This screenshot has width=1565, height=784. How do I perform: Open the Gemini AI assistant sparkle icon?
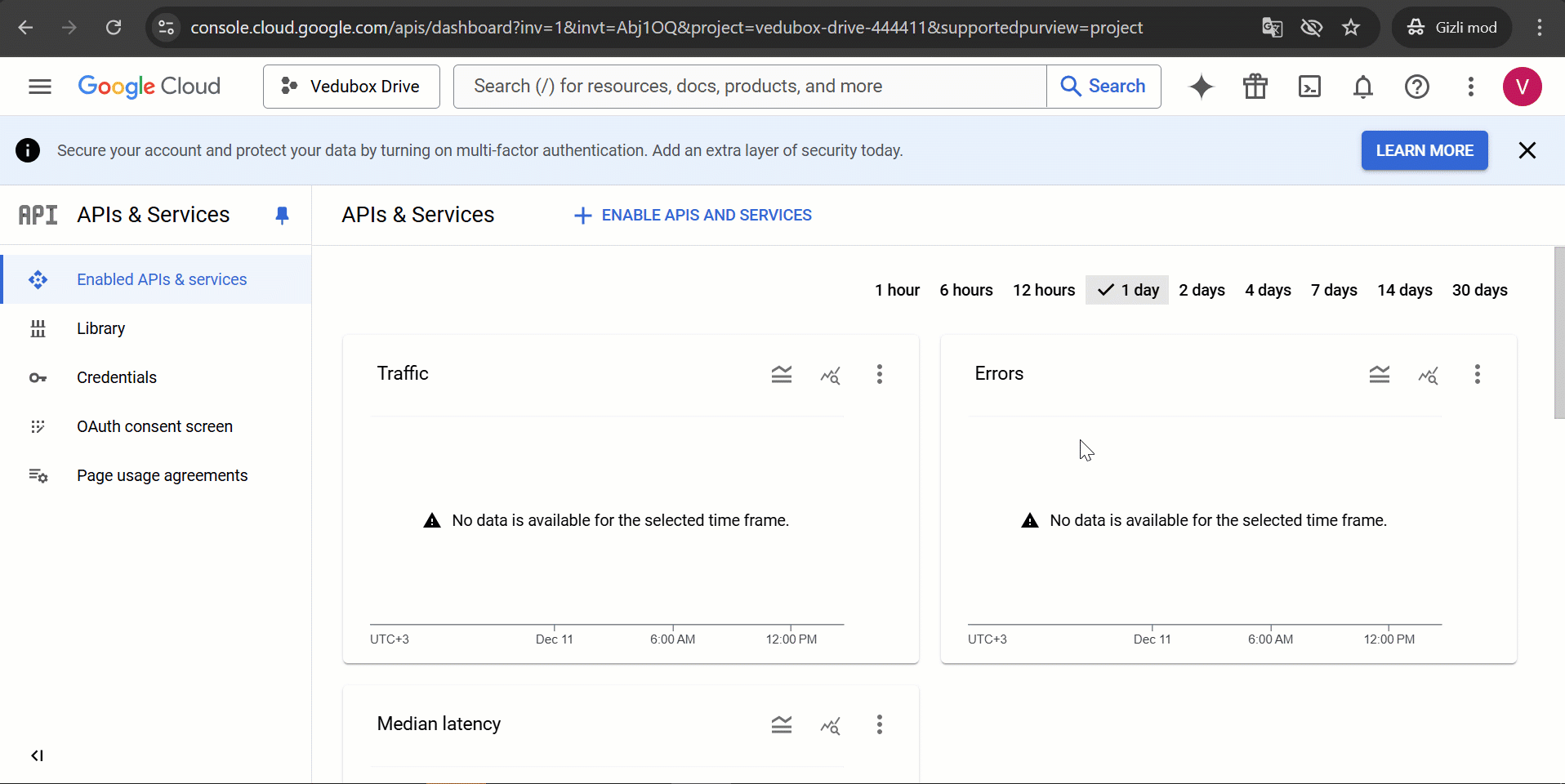point(1201,87)
